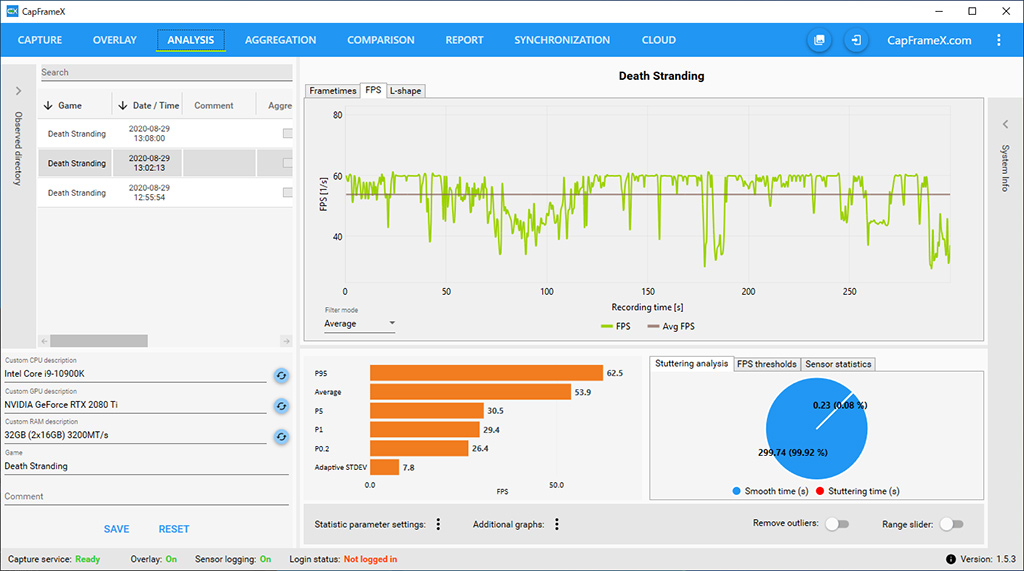
Task: Click the SAVE button
Action: pyautogui.click(x=116, y=529)
